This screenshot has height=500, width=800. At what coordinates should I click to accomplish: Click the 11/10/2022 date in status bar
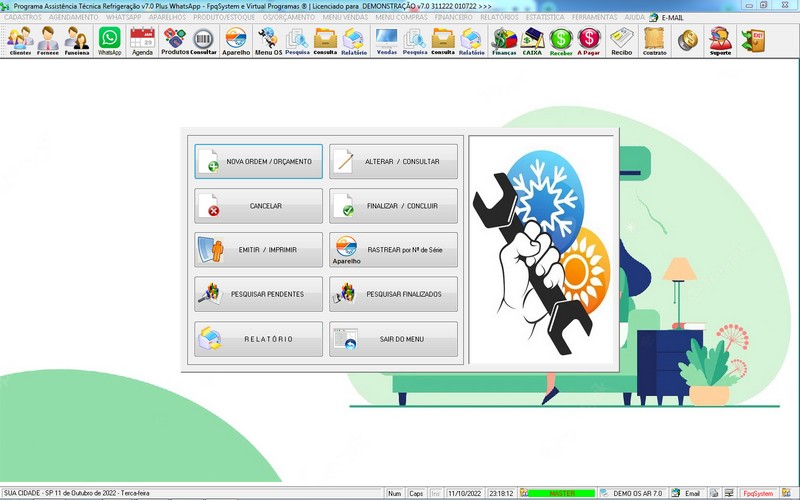pos(465,493)
